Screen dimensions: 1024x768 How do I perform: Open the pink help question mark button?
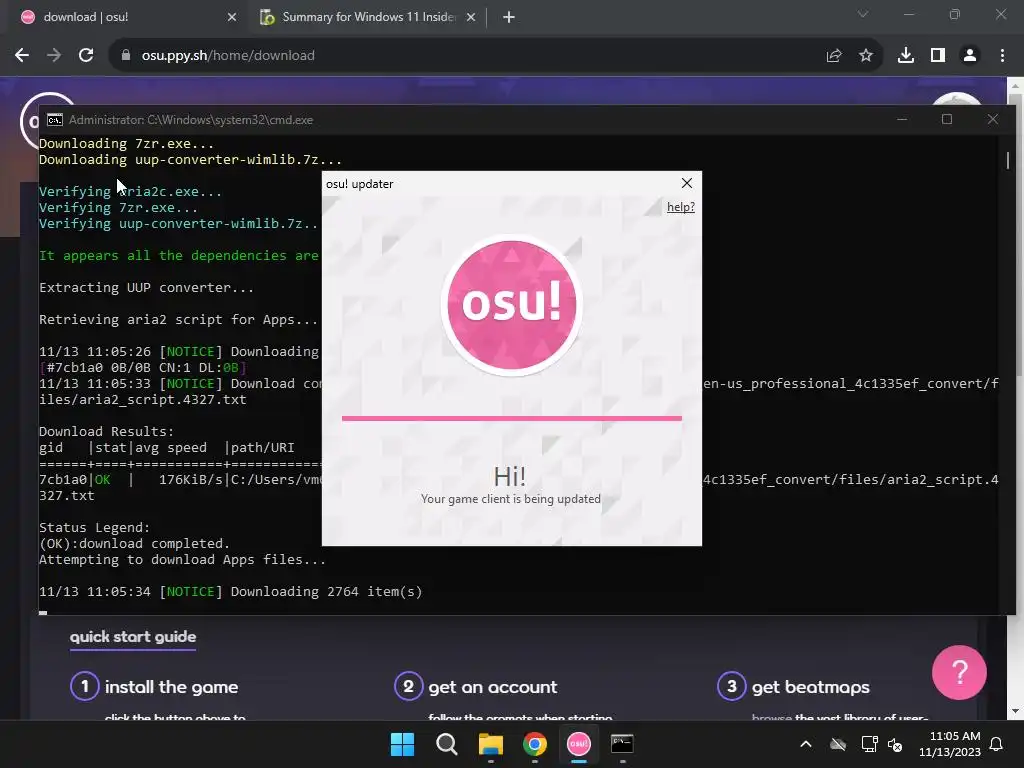[x=959, y=672]
